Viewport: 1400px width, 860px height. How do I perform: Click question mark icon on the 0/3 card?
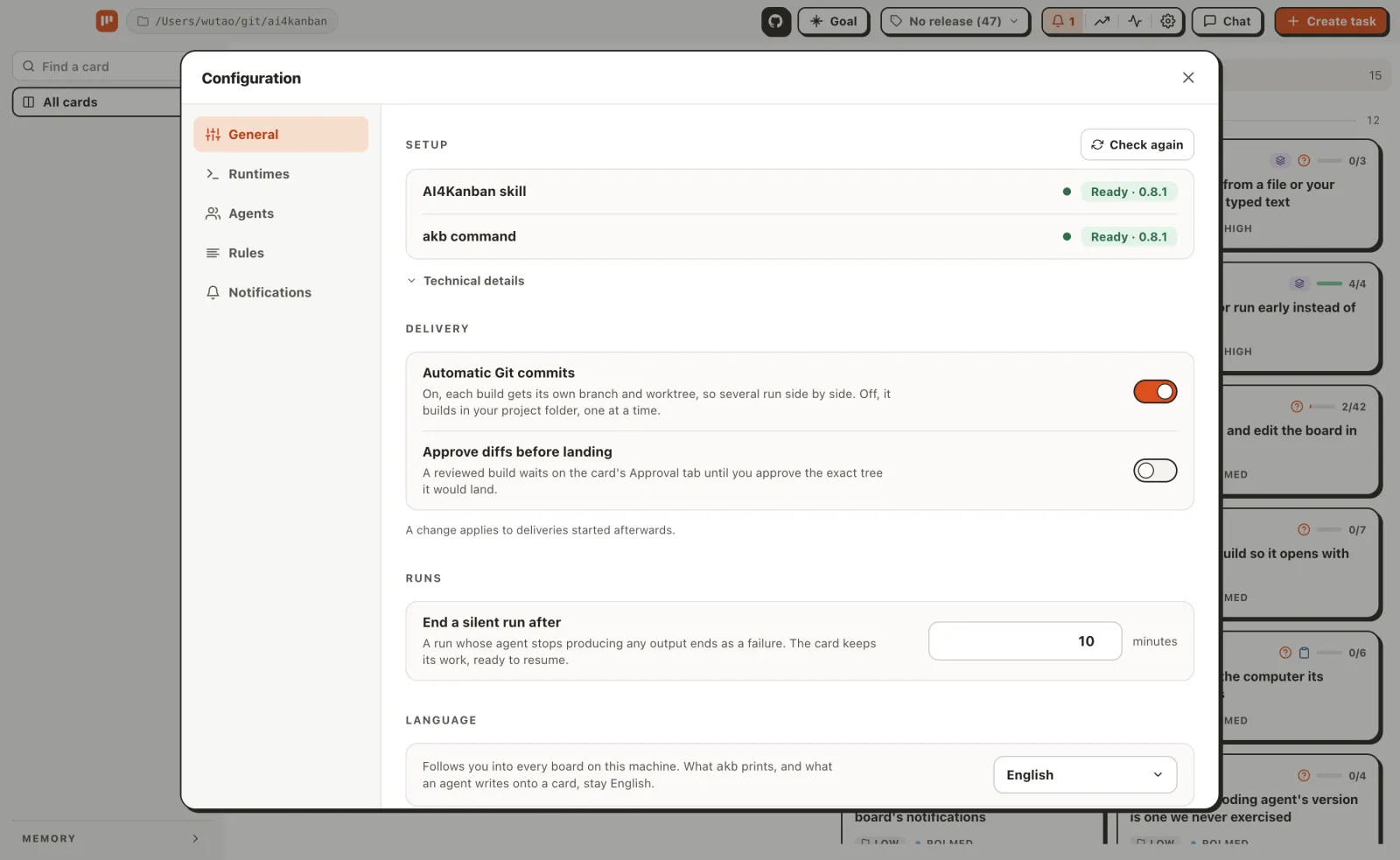point(1304,161)
